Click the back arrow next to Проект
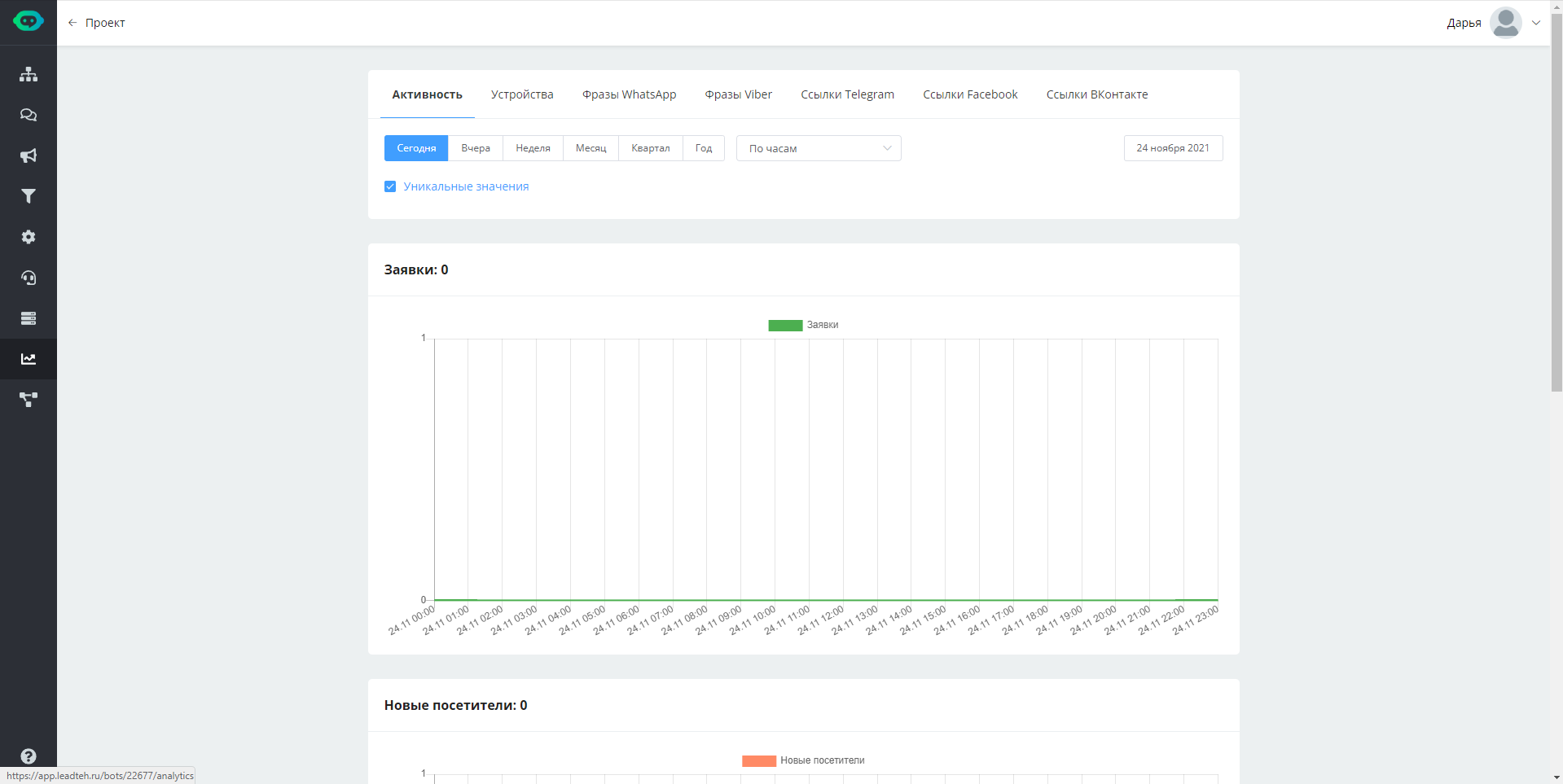This screenshot has height=784, width=1563. [x=72, y=23]
